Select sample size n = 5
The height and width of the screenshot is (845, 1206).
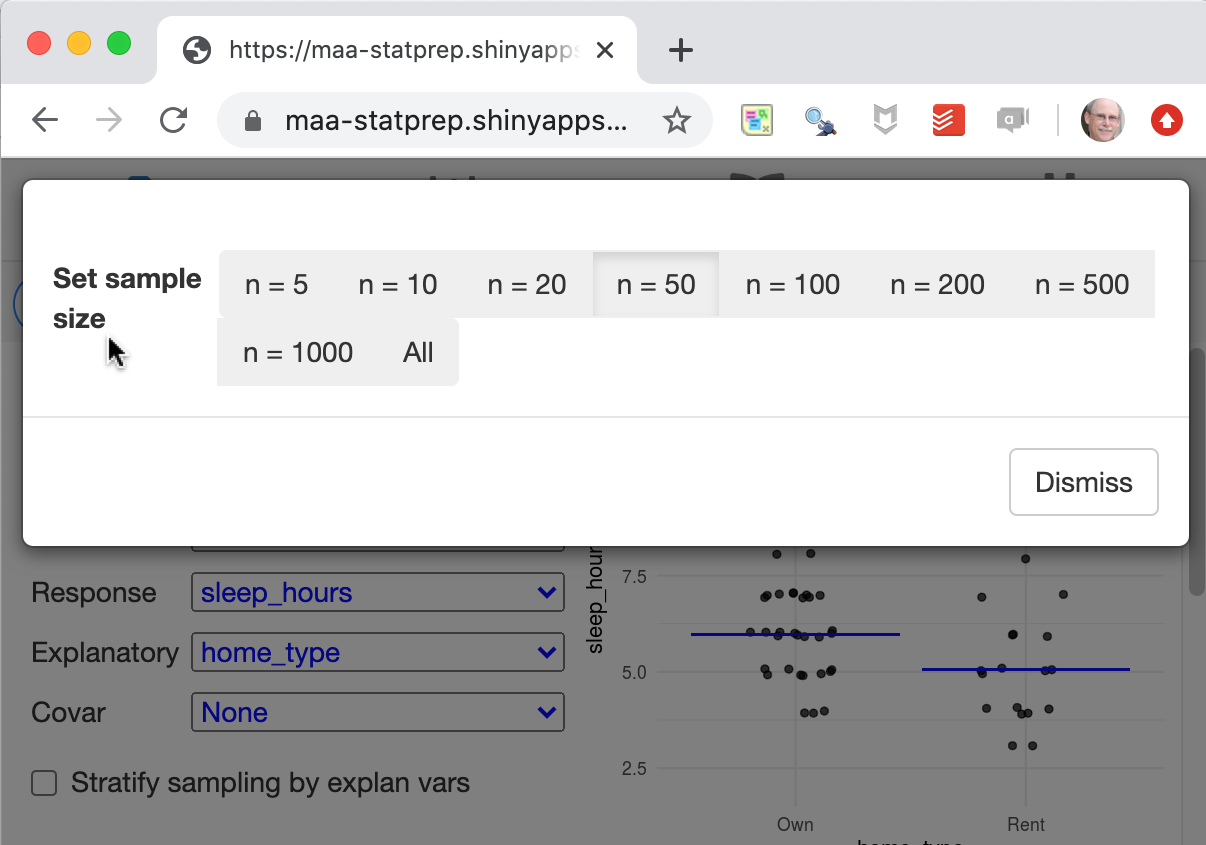pyautogui.click(x=276, y=285)
